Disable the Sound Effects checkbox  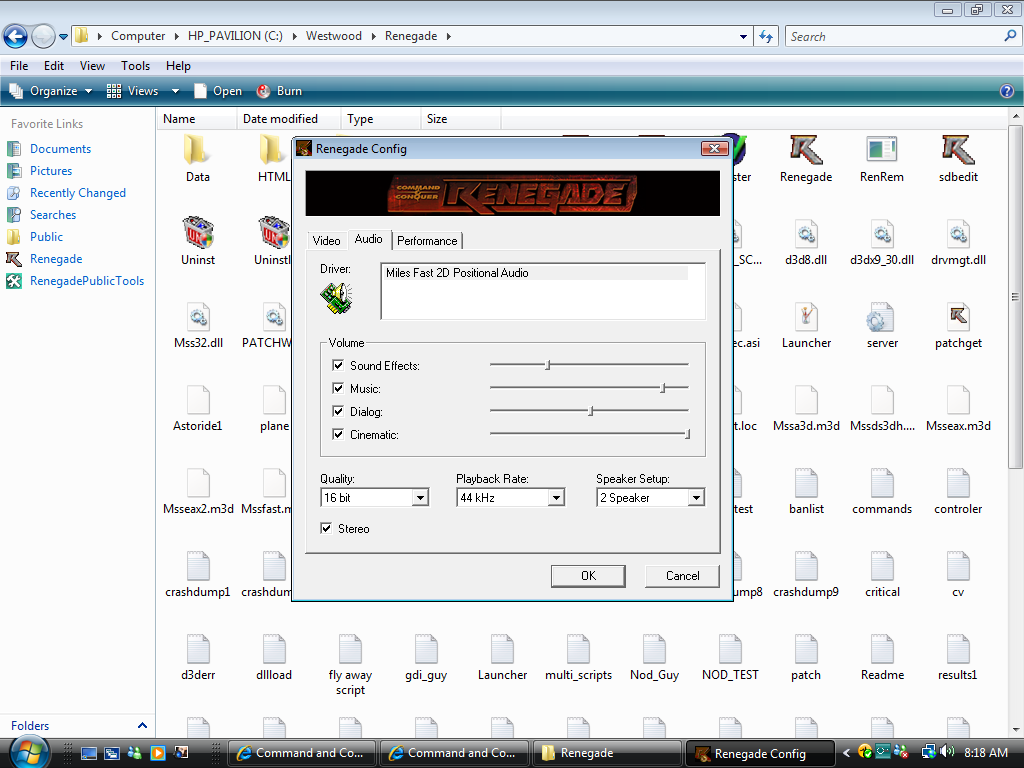338,366
